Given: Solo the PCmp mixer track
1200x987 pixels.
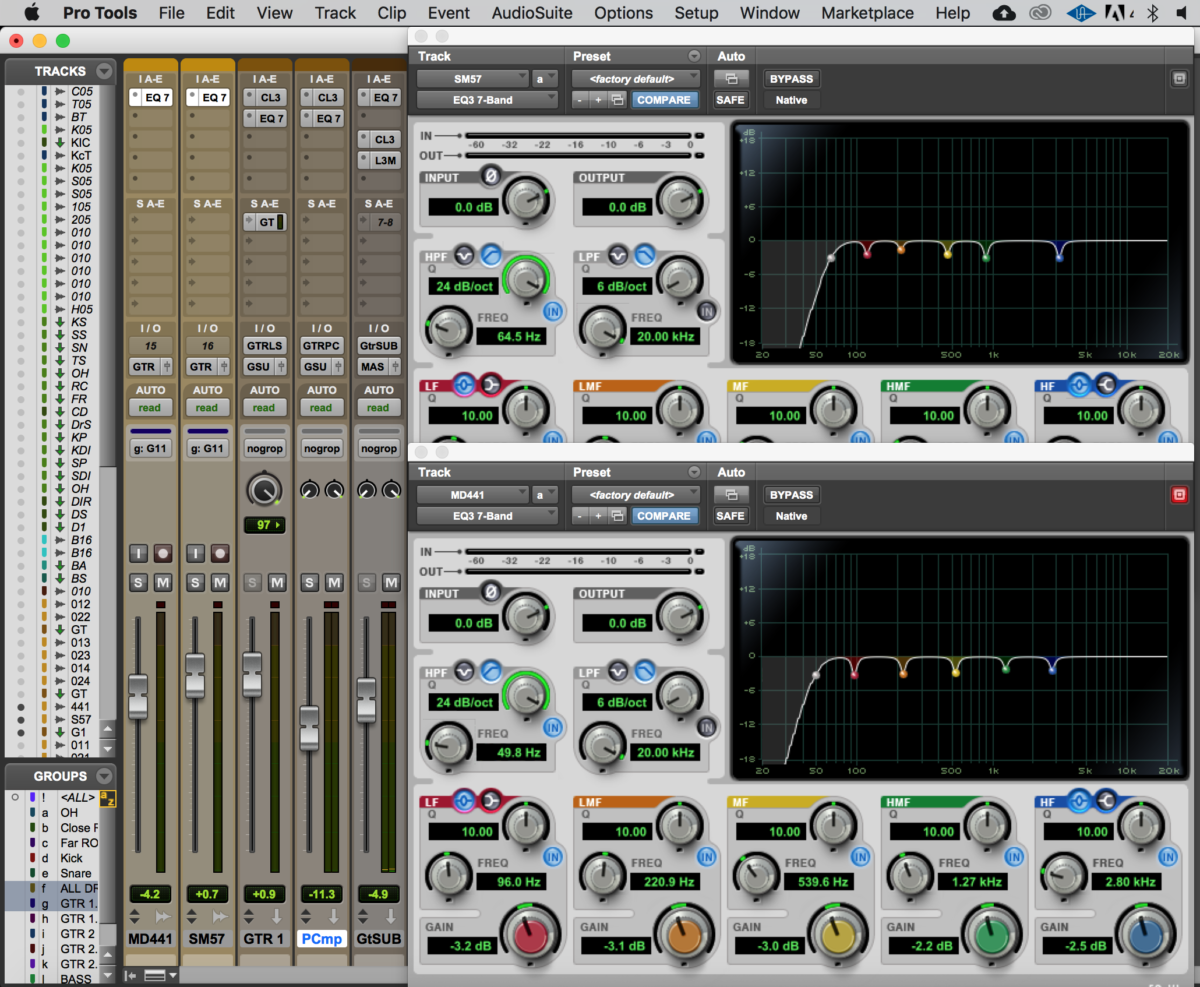Looking at the screenshot, I should click(309, 583).
